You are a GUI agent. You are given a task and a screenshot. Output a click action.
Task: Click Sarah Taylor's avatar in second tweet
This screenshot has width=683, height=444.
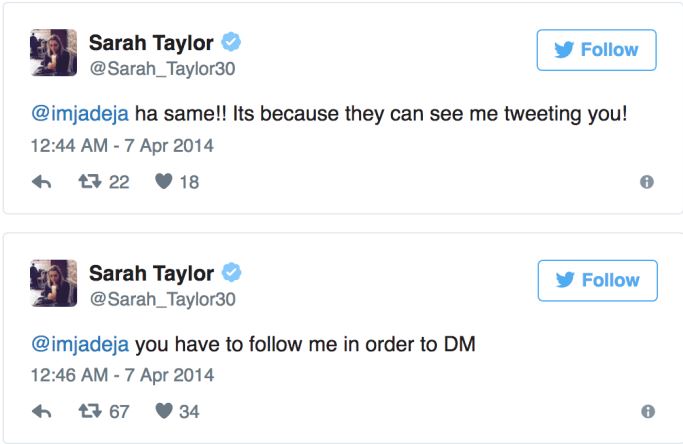coord(54,283)
